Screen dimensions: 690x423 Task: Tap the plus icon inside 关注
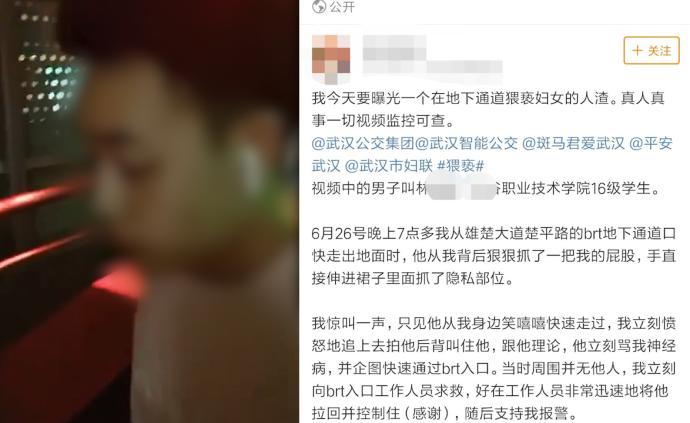coord(637,51)
